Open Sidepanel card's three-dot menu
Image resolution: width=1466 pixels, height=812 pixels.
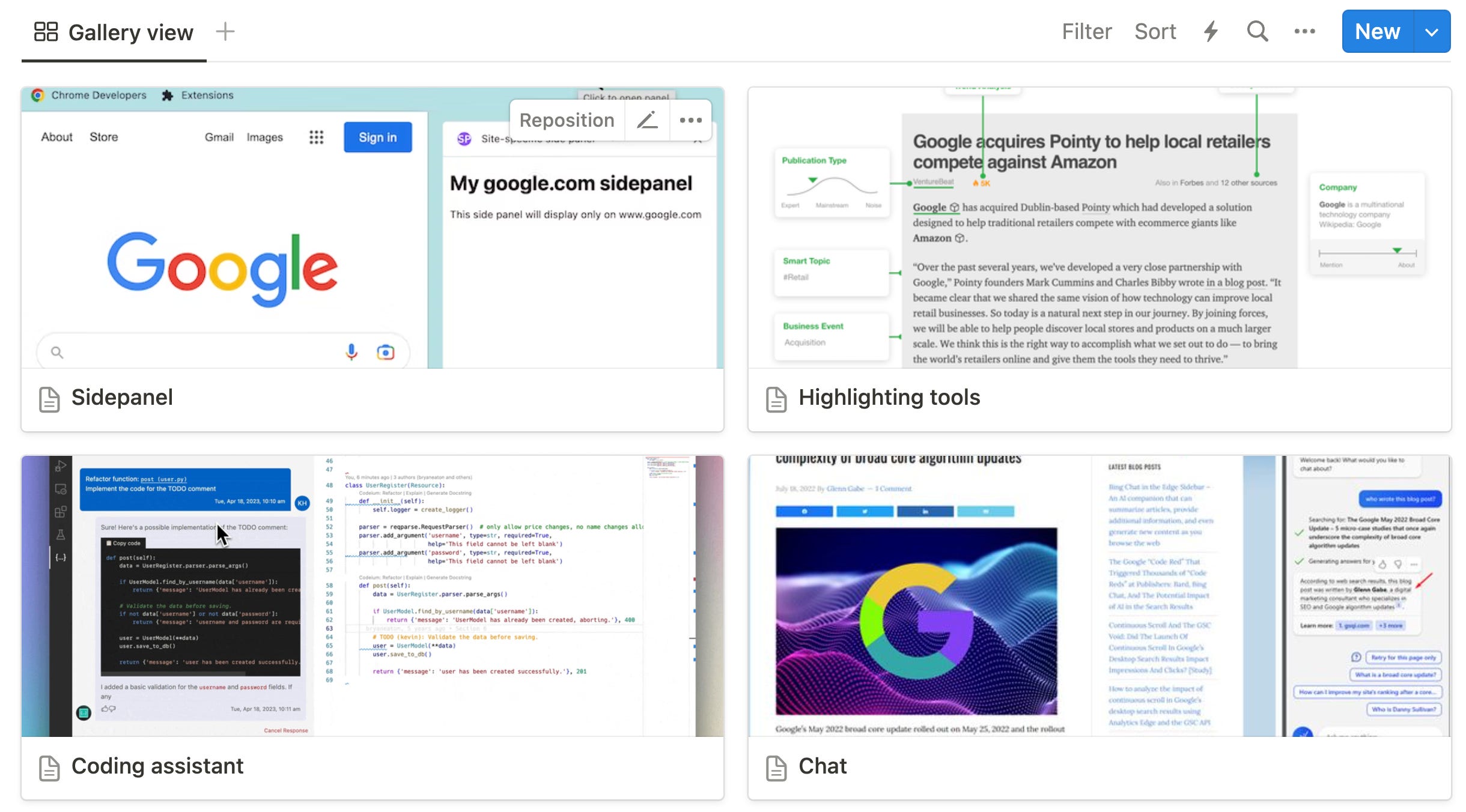691,120
